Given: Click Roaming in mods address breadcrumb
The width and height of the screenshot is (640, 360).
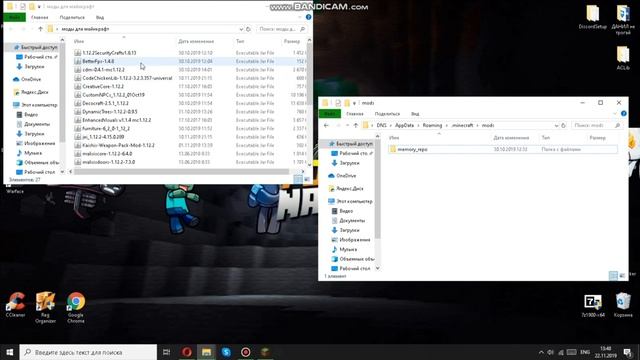Looking at the screenshot, I should click(432, 125).
